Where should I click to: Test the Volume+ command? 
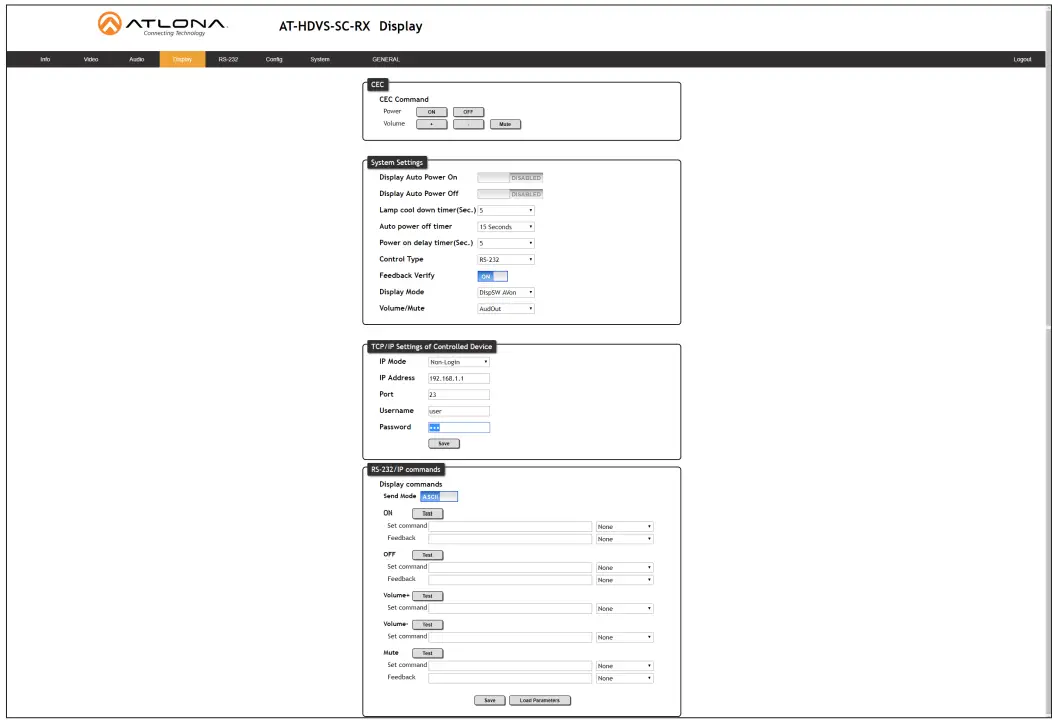coord(428,596)
